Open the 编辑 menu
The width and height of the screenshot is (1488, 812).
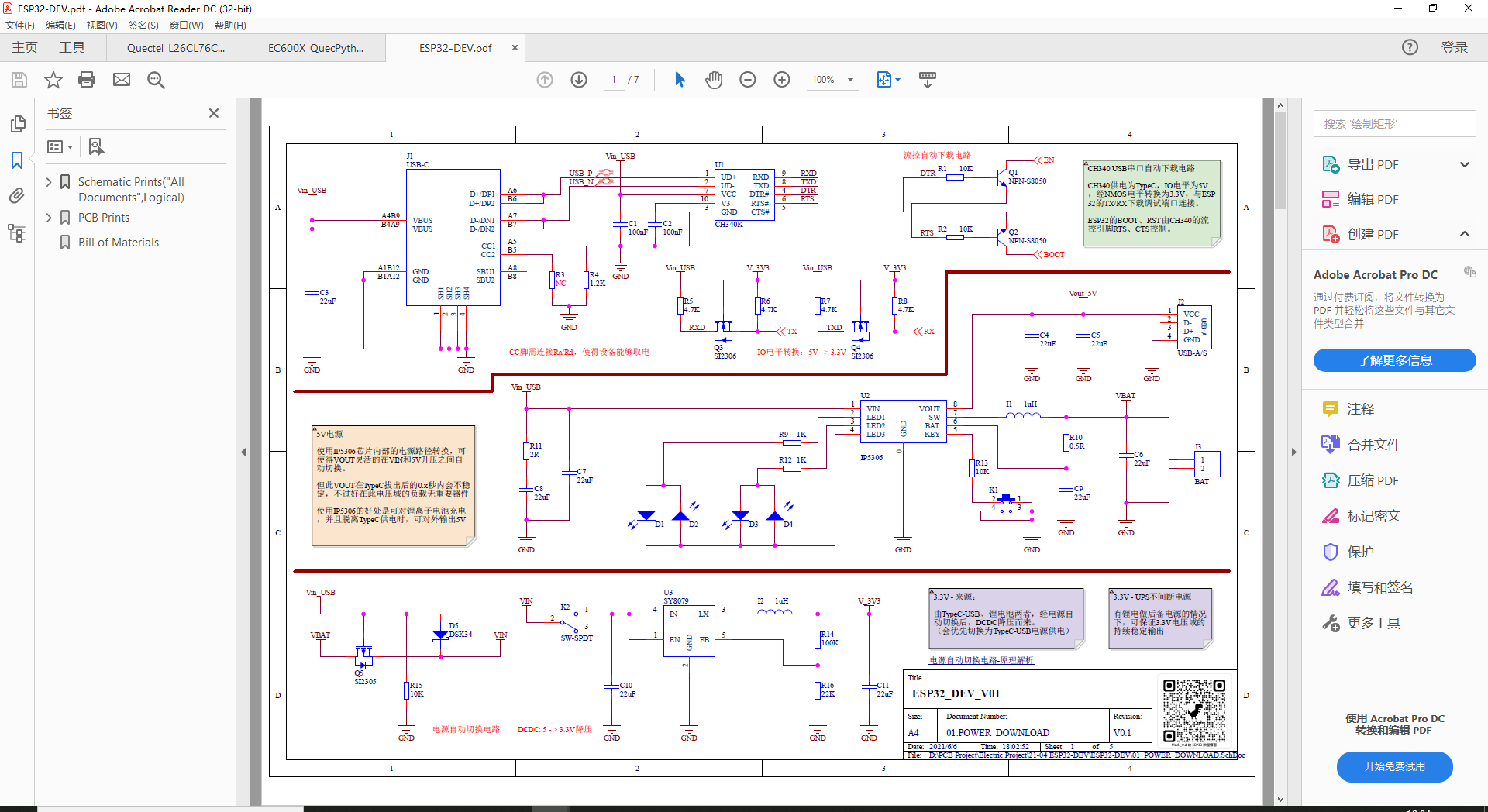[60, 25]
